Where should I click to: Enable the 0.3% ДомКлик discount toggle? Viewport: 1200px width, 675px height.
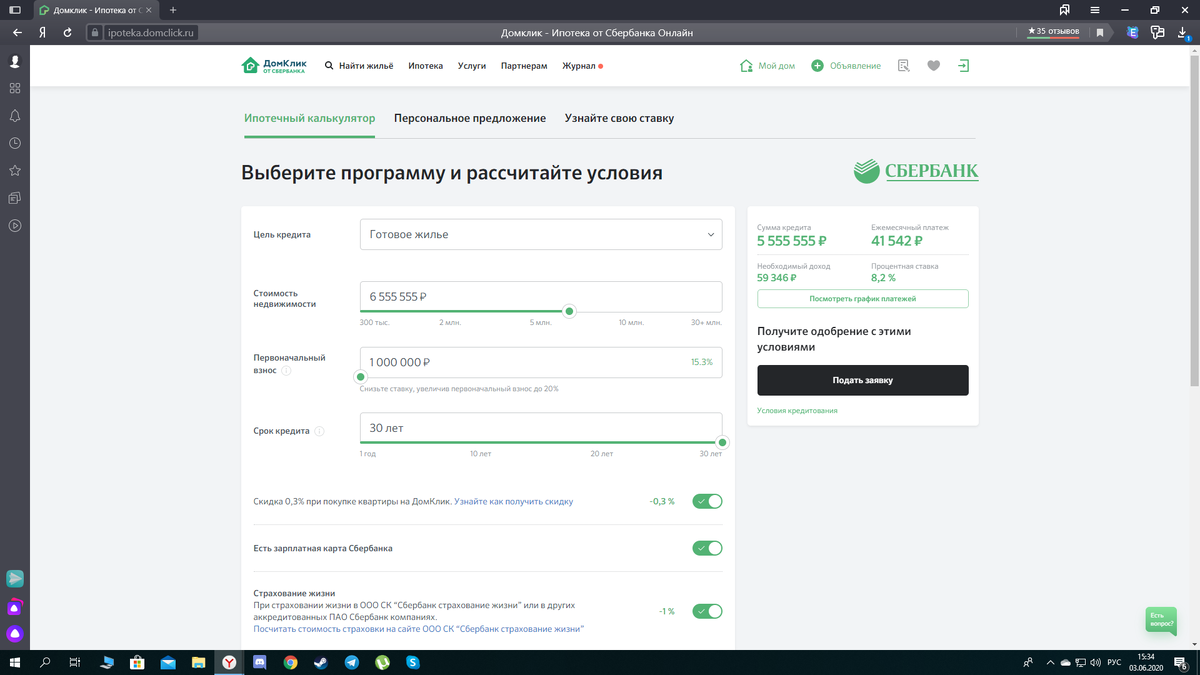click(x=706, y=500)
